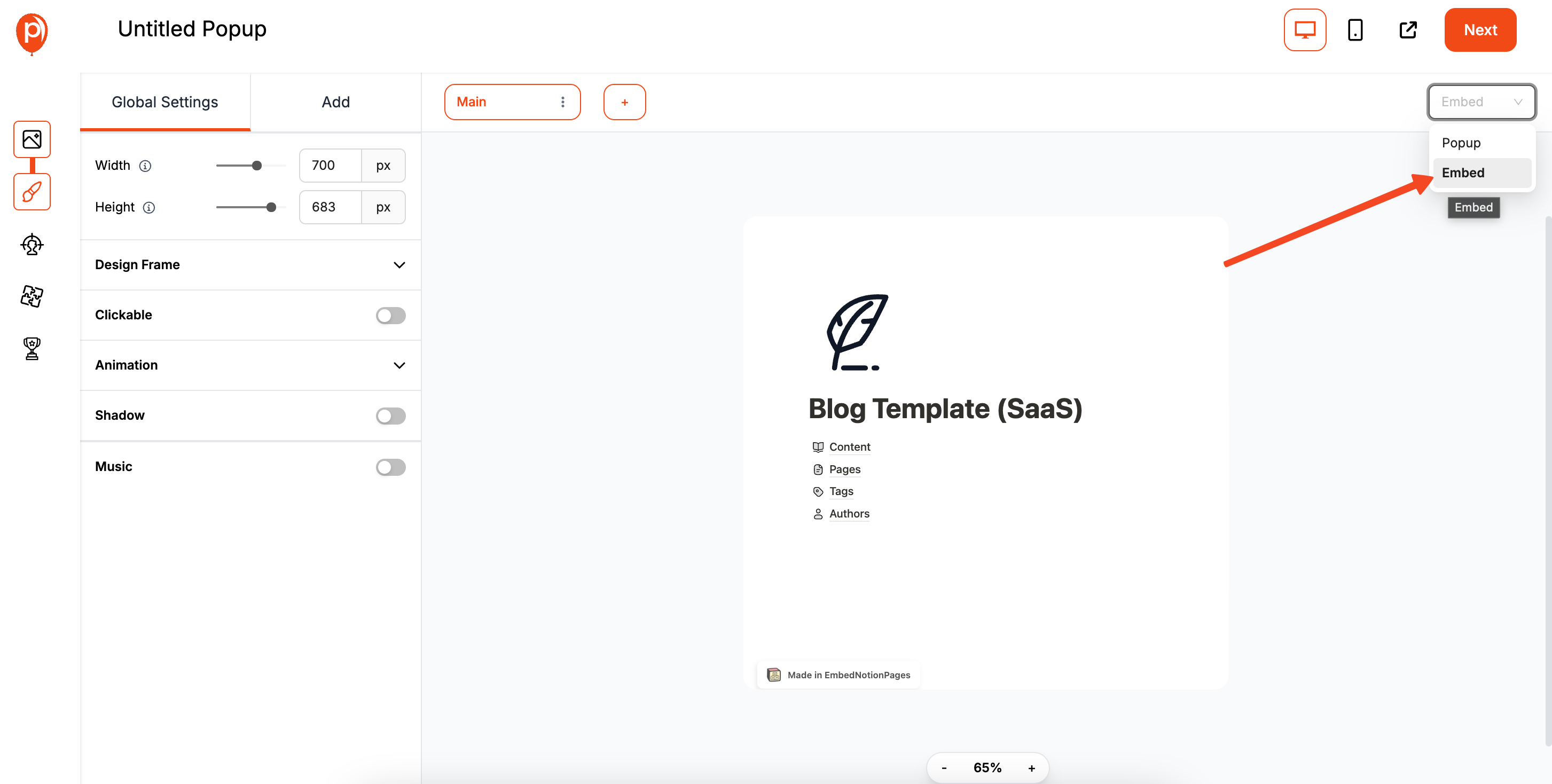
Task: Switch to the Add tab
Action: 335,102
